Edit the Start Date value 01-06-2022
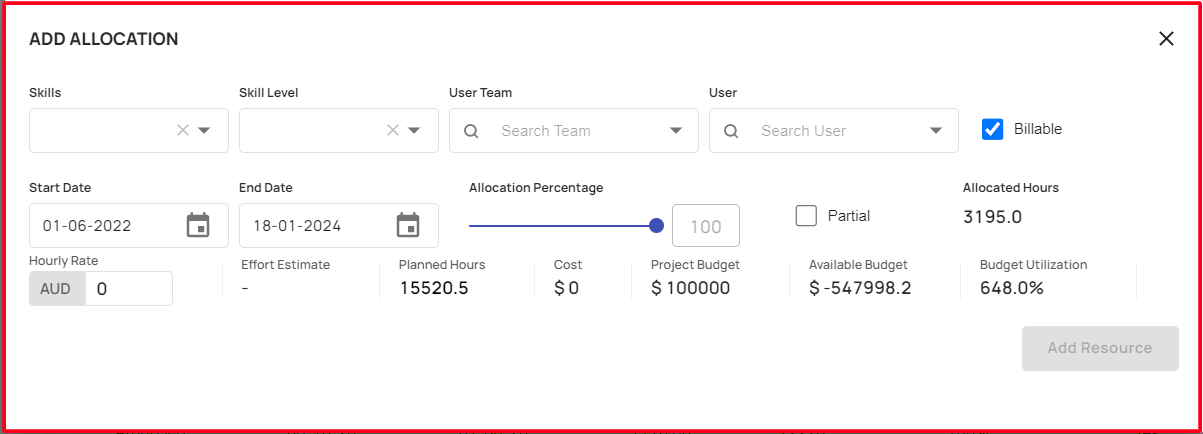 [87, 226]
